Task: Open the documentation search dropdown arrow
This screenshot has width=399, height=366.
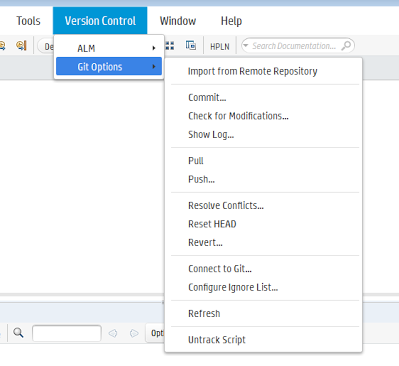Action: pyautogui.click(x=246, y=46)
